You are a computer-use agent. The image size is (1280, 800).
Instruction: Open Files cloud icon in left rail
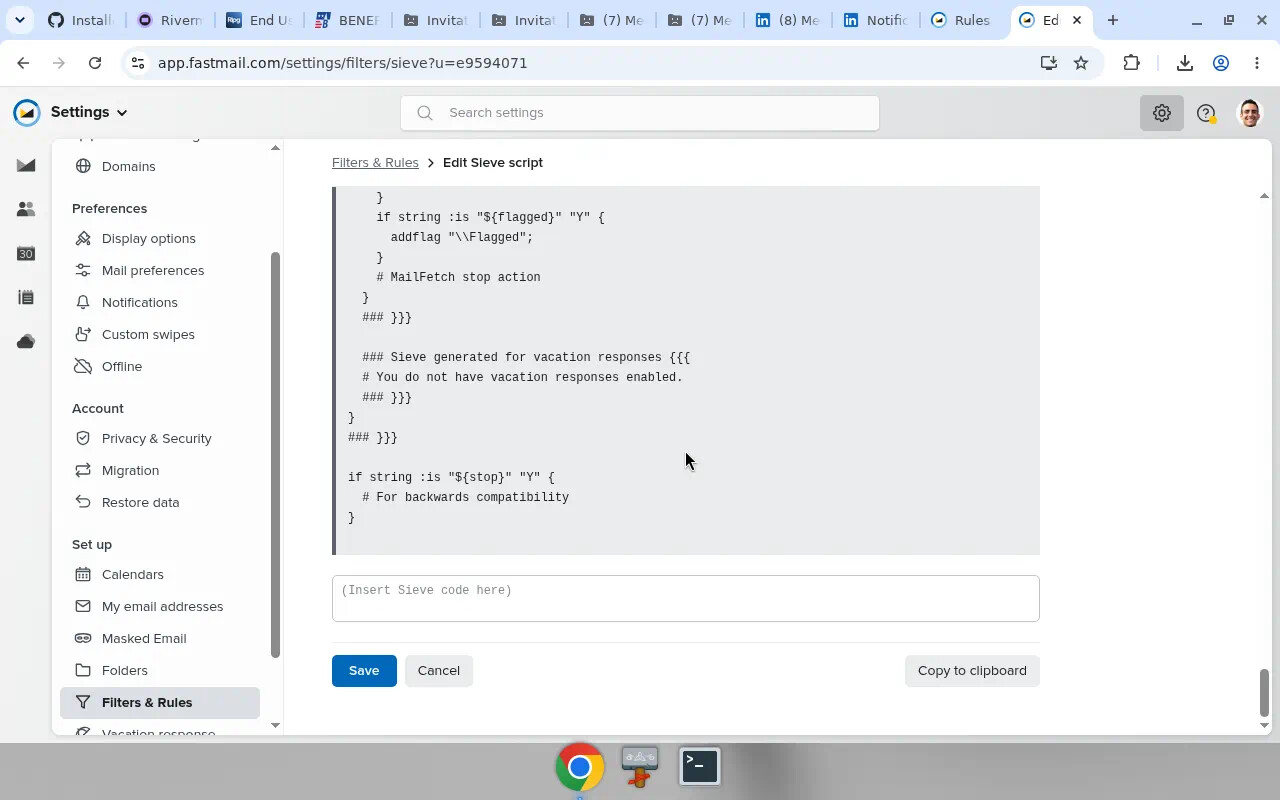click(26, 342)
